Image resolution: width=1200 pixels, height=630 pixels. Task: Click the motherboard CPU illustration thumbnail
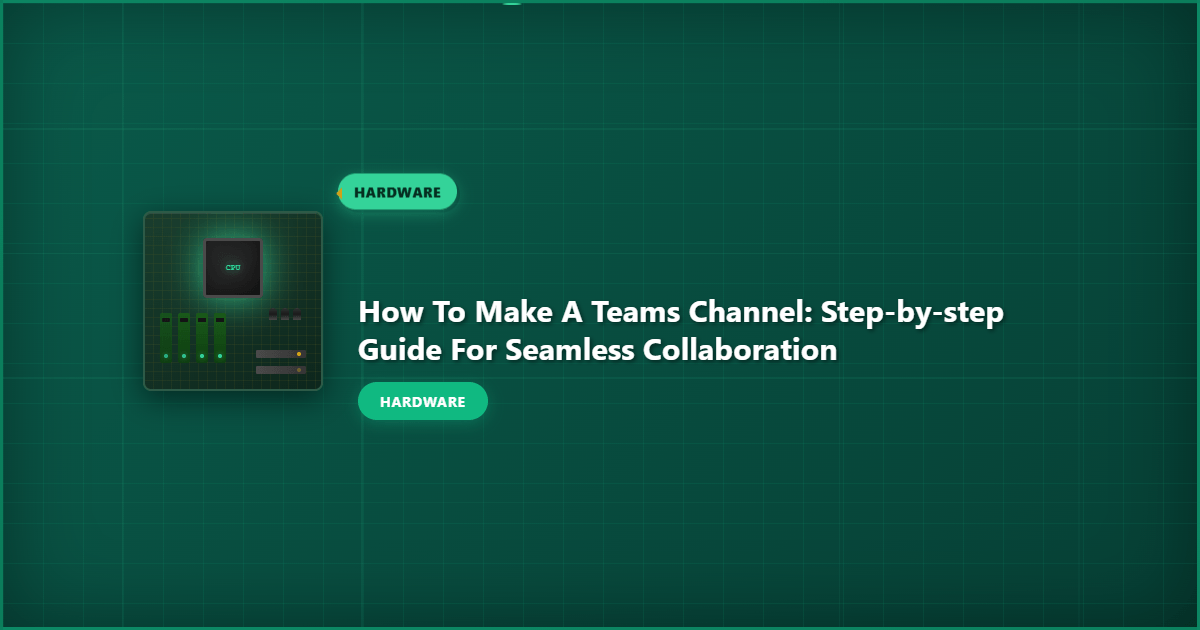[x=233, y=301]
